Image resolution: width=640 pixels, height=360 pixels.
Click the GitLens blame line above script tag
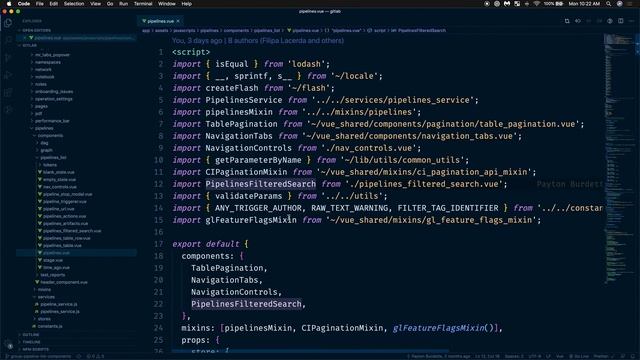[x=258, y=41]
